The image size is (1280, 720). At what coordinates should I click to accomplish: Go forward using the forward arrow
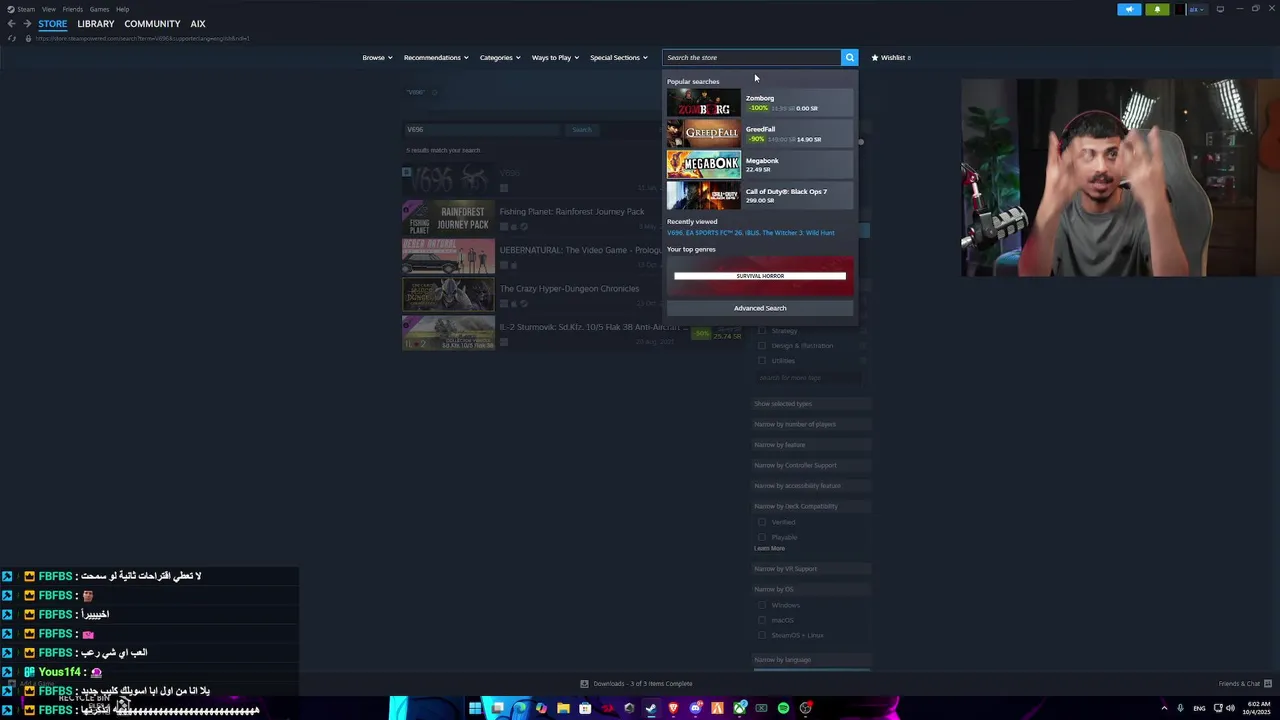(x=26, y=24)
